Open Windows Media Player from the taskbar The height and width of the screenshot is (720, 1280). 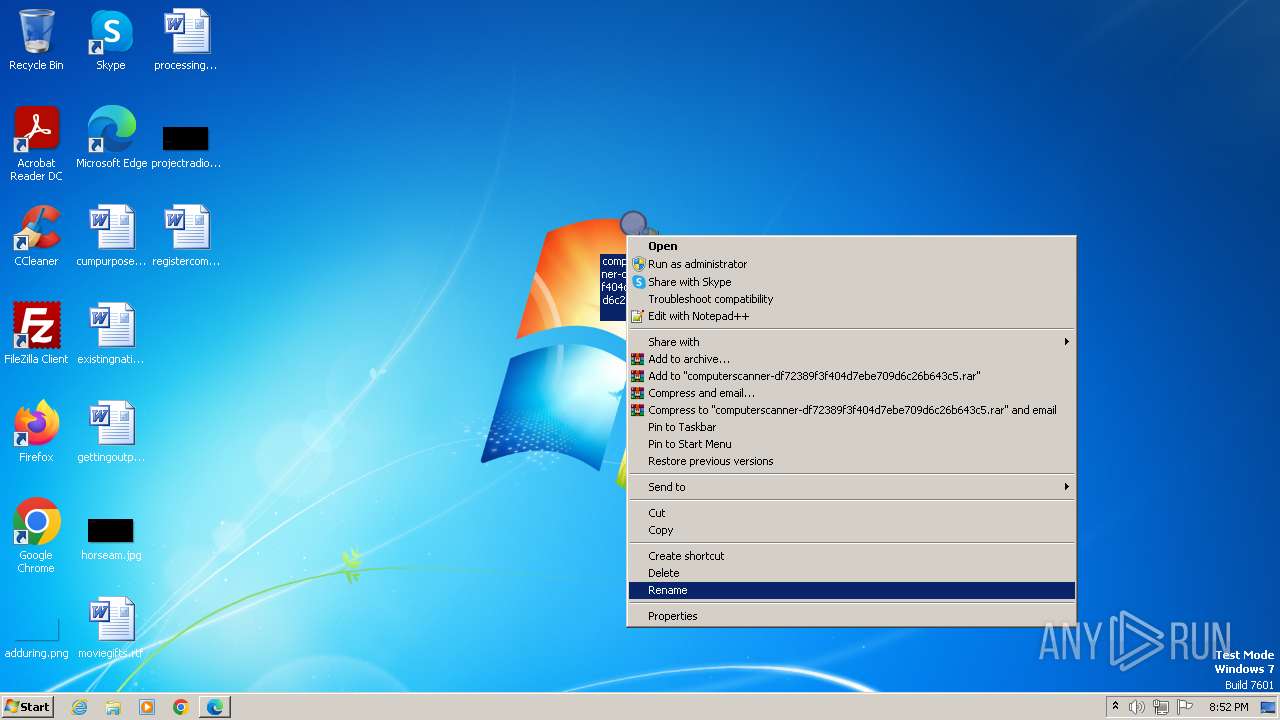coord(147,707)
